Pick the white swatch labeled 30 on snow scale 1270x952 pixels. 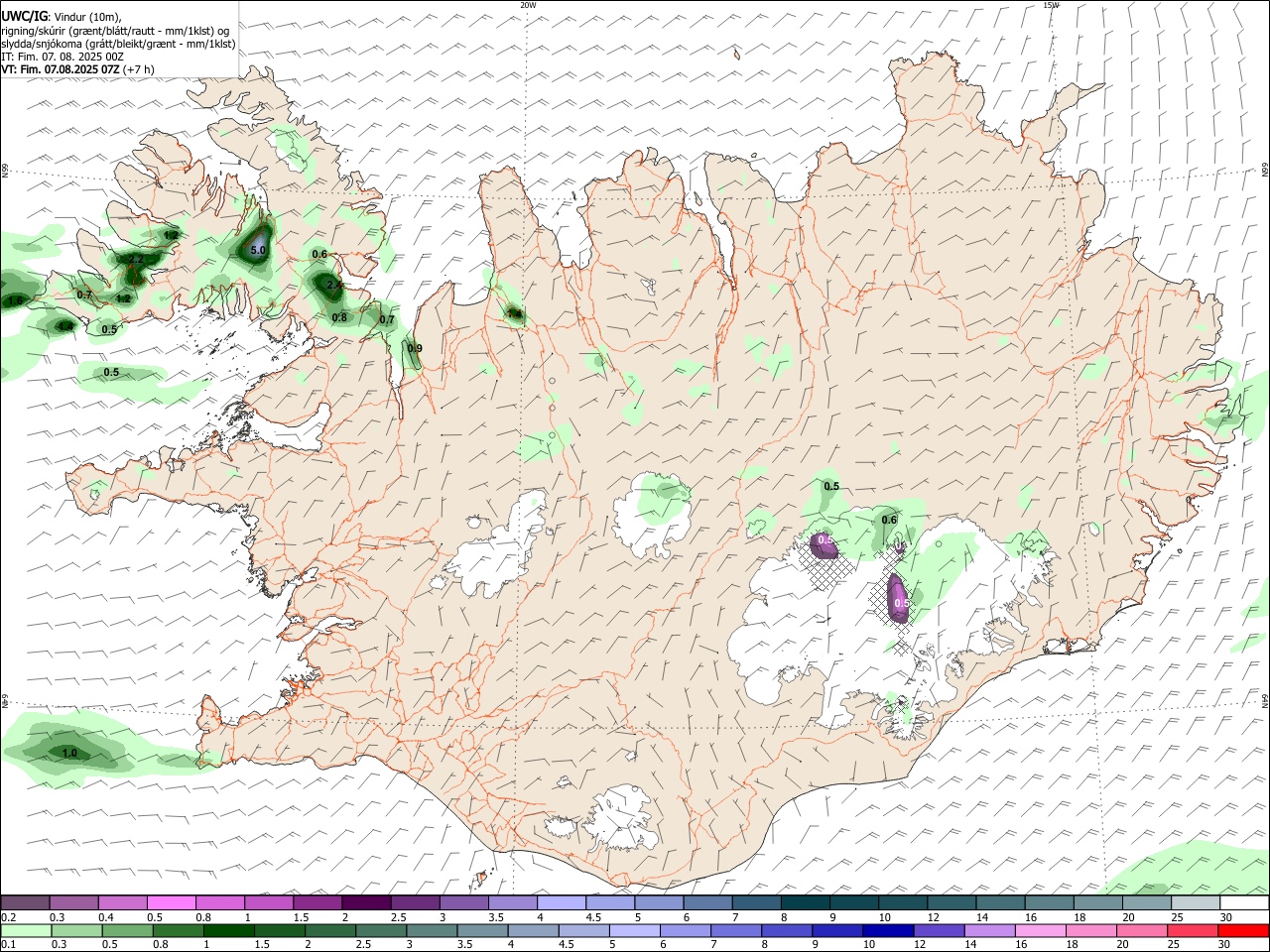coord(1243,903)
